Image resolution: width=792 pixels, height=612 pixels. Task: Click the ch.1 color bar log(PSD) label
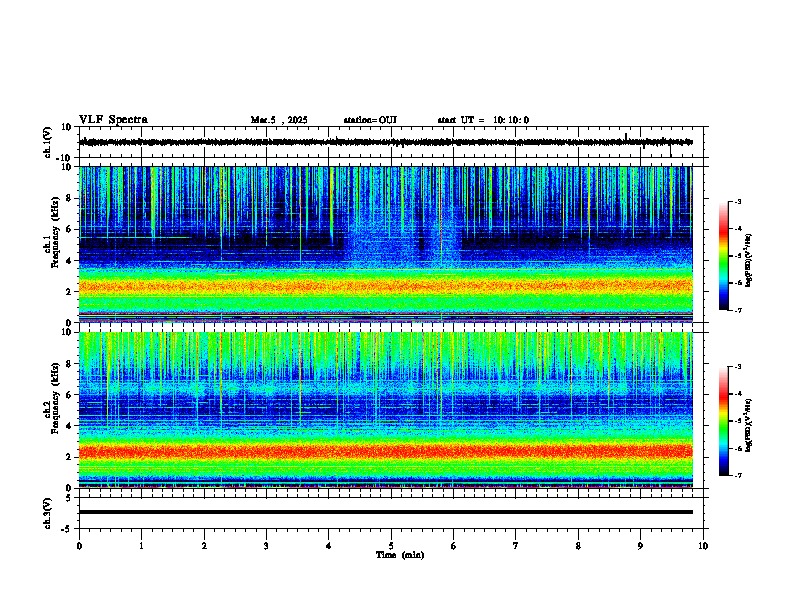click(x=748, y=260)
